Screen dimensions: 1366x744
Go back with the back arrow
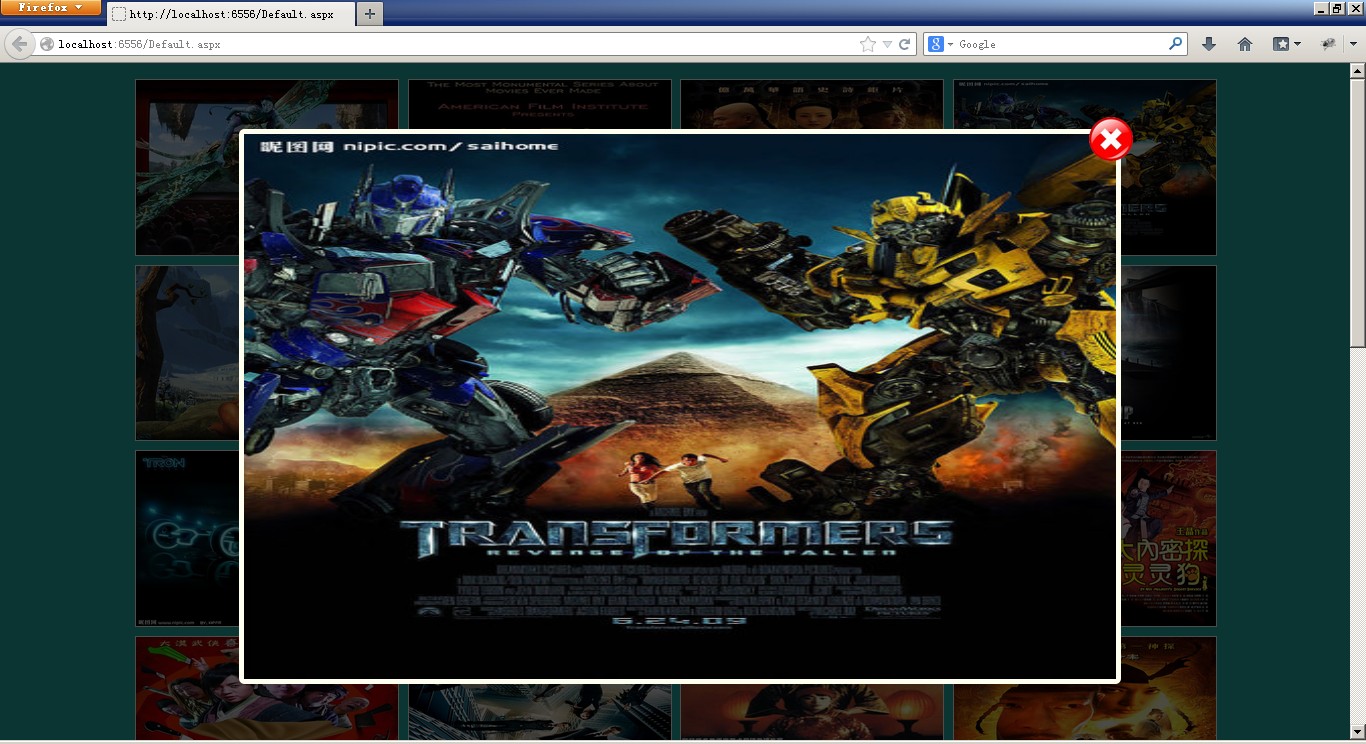coord(19,44)
